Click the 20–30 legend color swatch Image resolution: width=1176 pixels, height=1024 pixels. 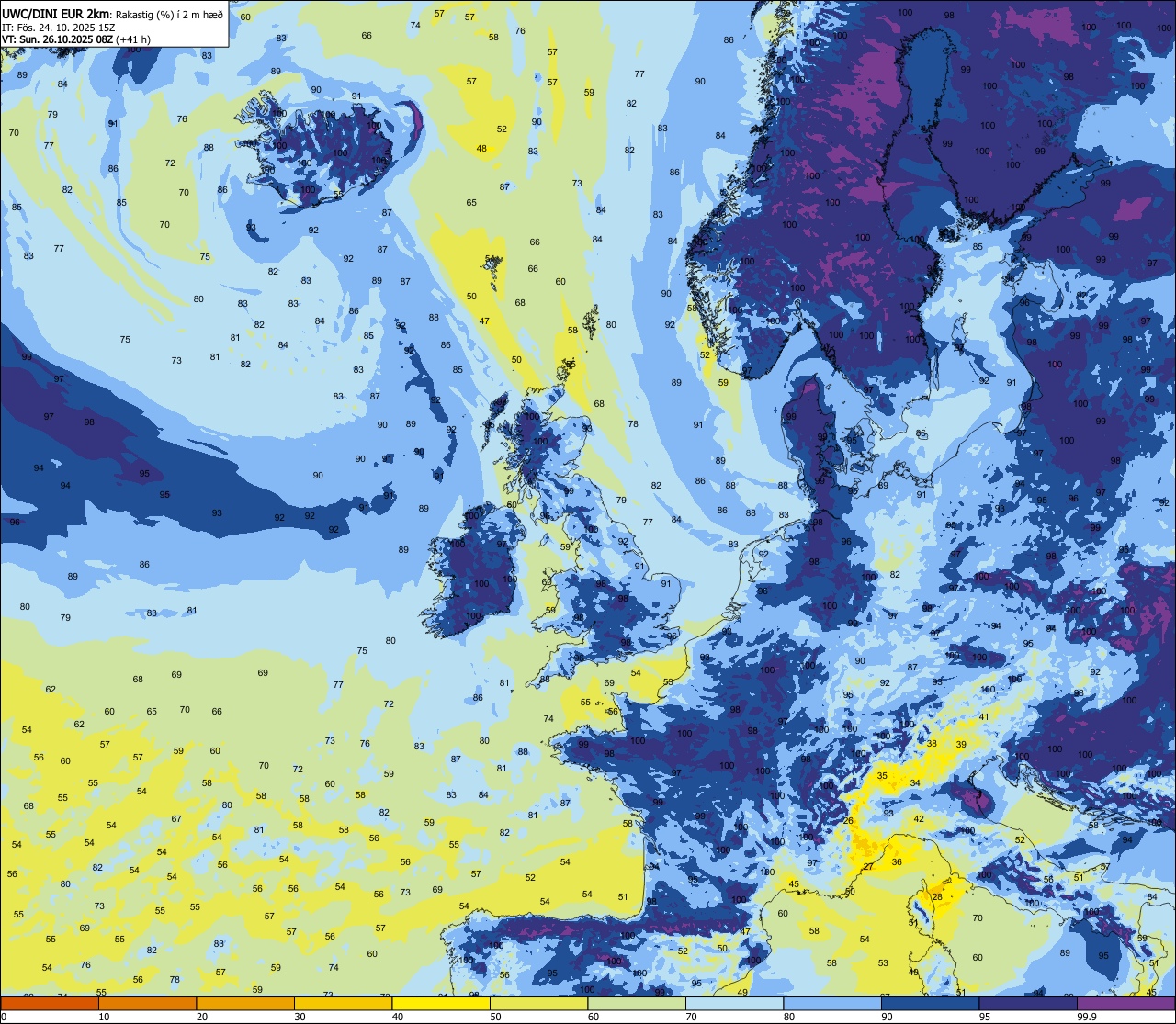pos(245,1003)
